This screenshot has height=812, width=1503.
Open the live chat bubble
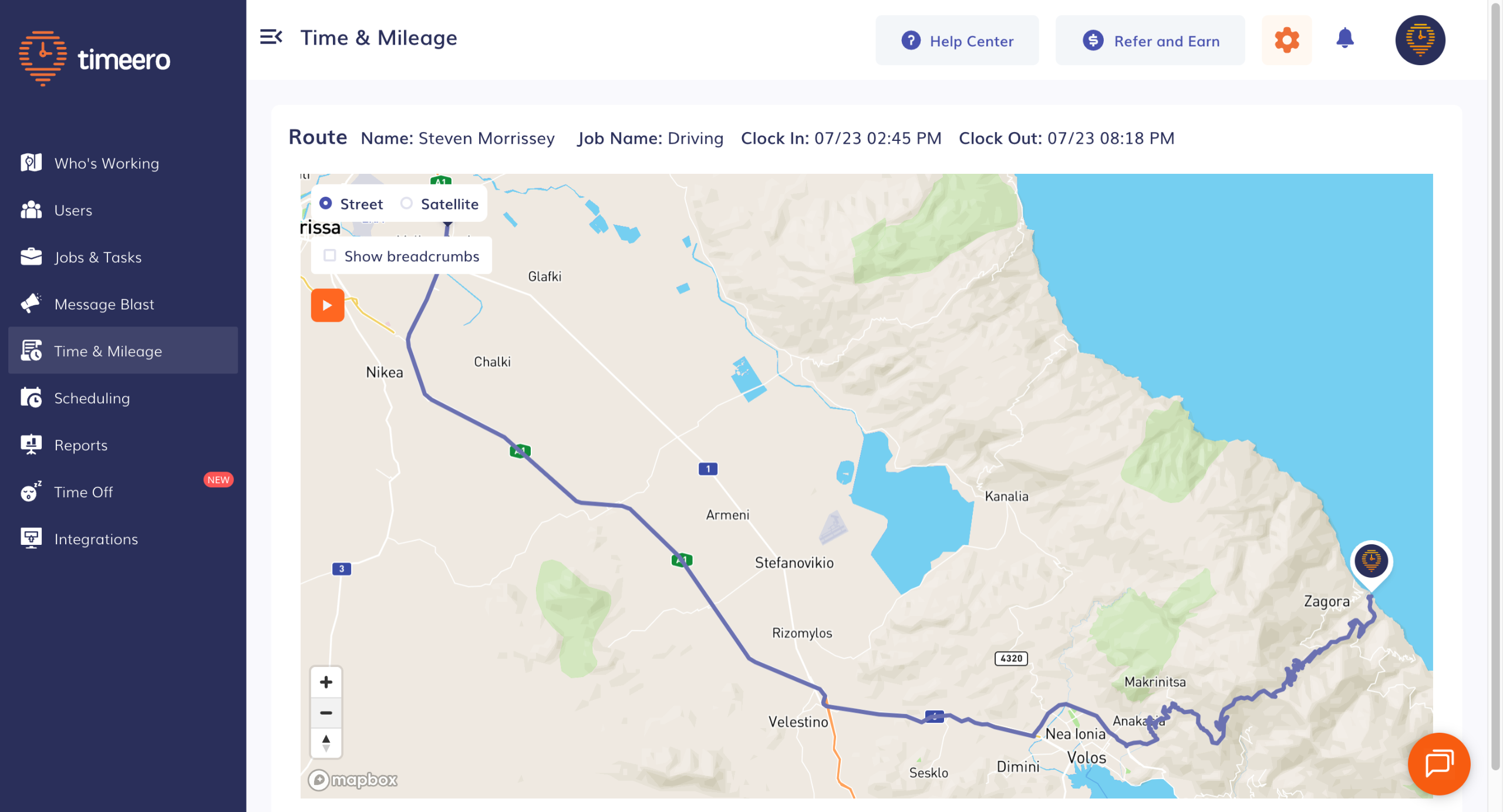pos(1438,763)
